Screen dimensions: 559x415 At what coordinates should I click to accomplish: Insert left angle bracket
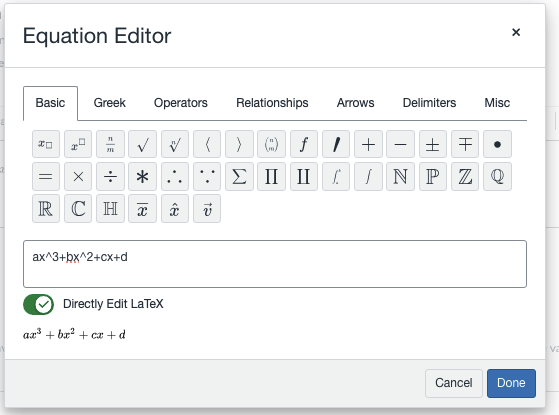tap(207, 144)
